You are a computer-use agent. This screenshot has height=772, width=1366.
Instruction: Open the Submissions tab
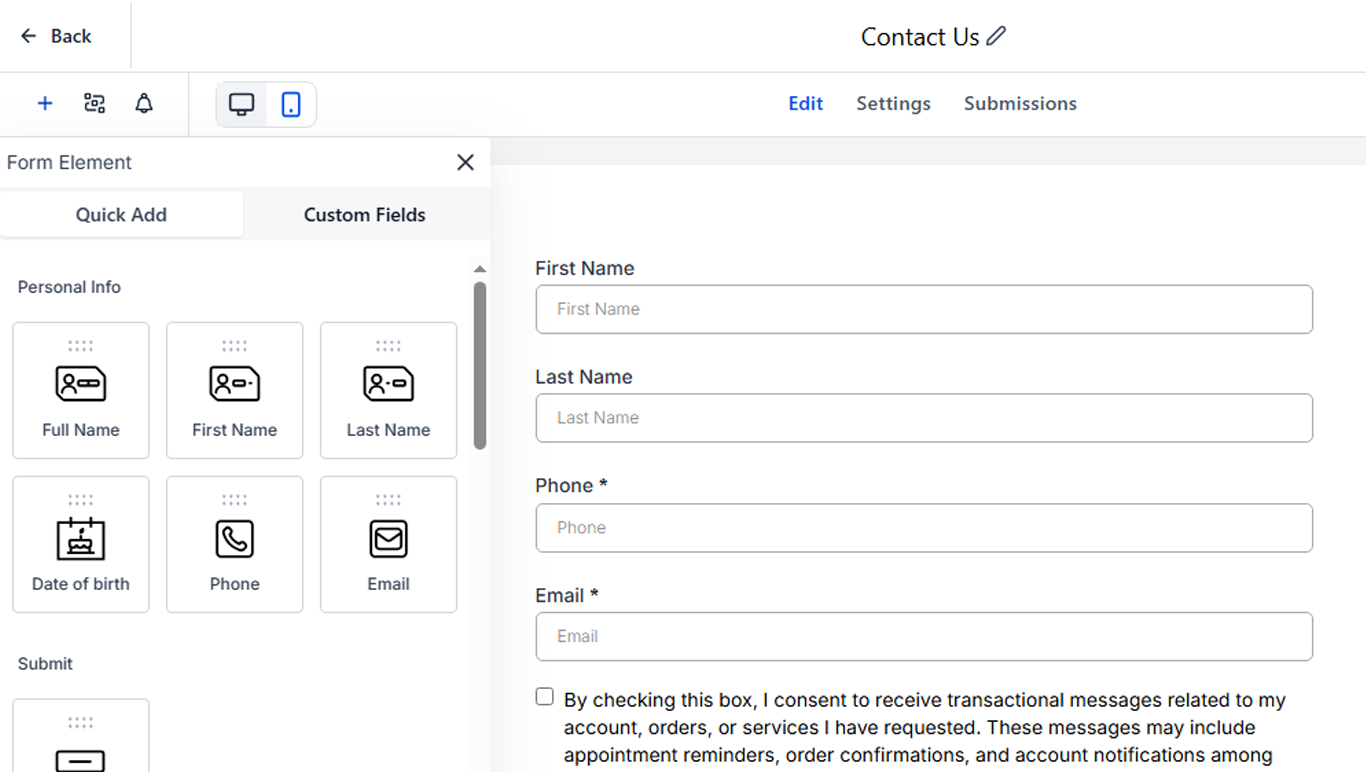click(1020, 104)
